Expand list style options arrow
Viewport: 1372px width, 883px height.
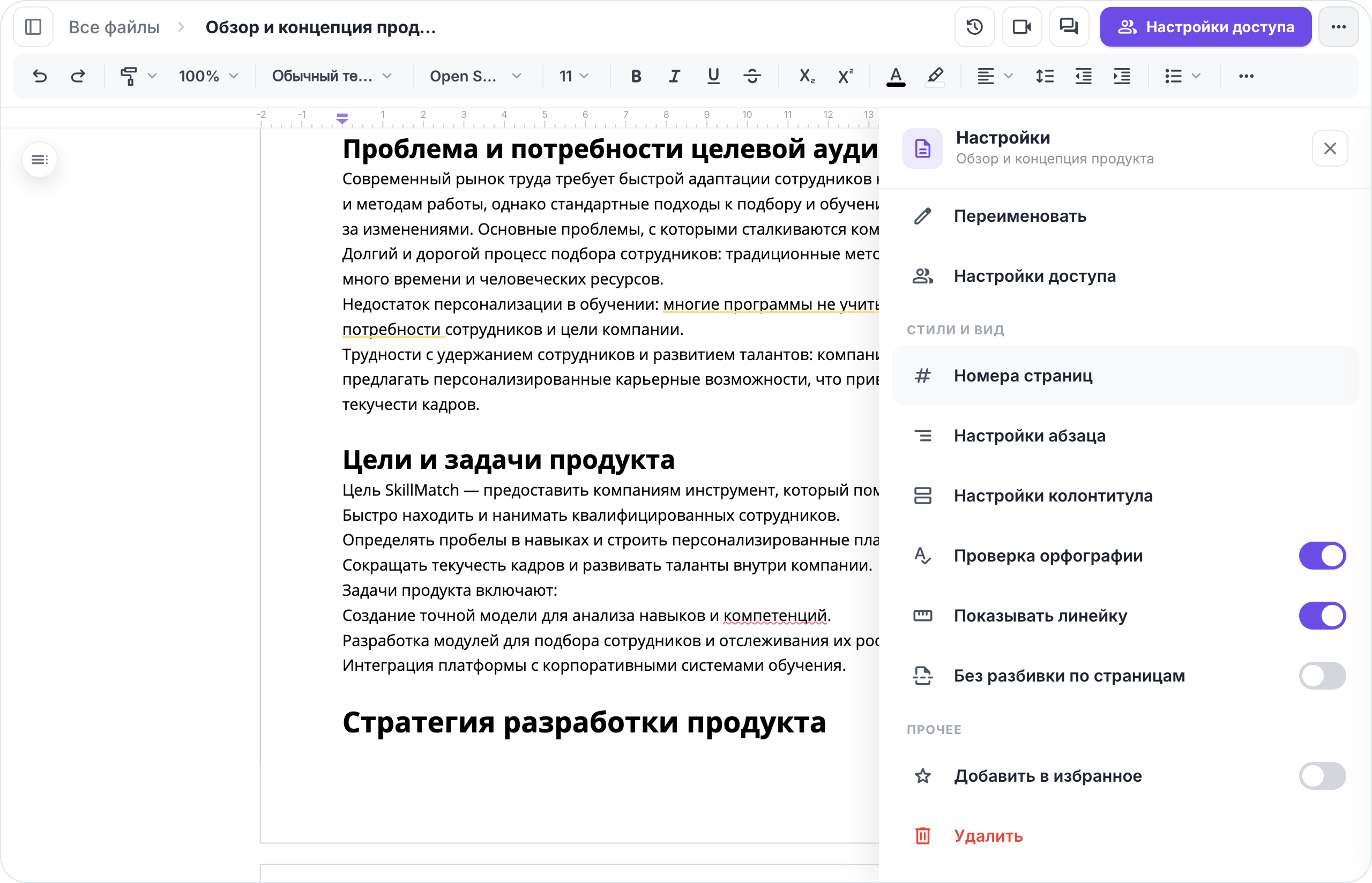(x=1196, y=76)
